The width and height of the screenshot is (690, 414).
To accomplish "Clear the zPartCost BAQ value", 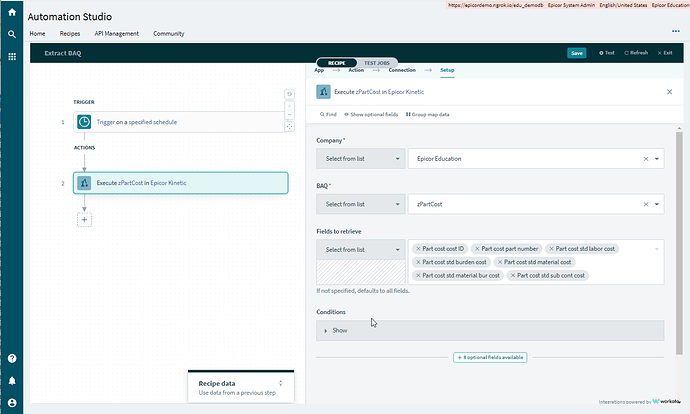I will (646, 204).
